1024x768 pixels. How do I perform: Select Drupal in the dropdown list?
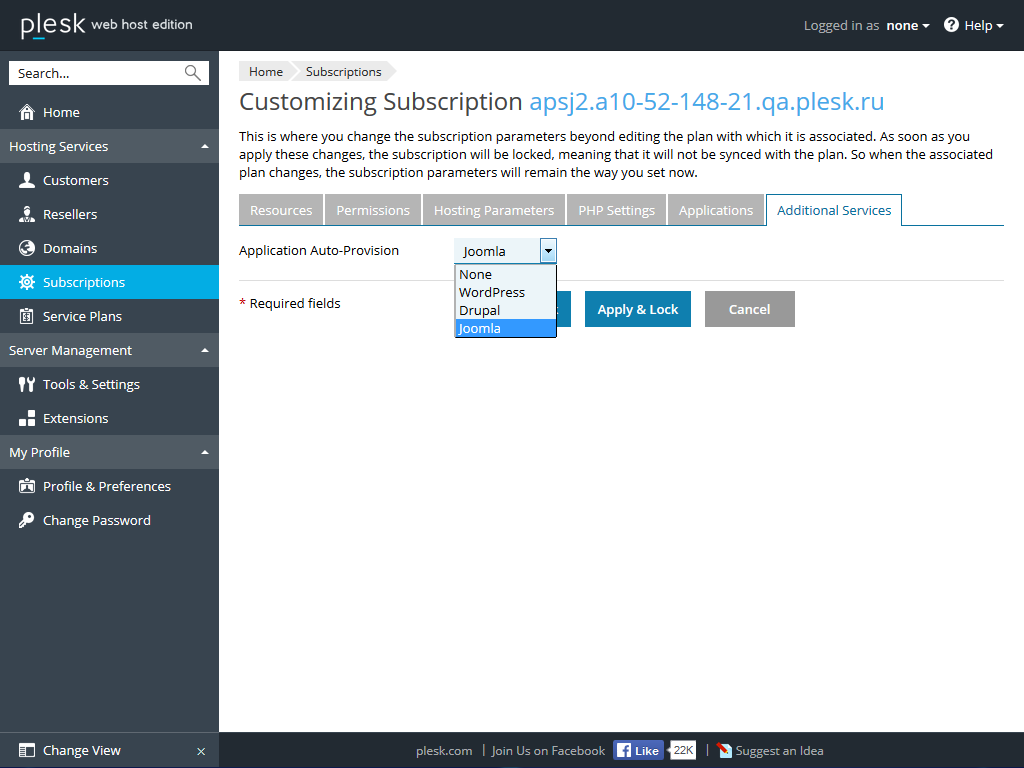coord(480,310)
